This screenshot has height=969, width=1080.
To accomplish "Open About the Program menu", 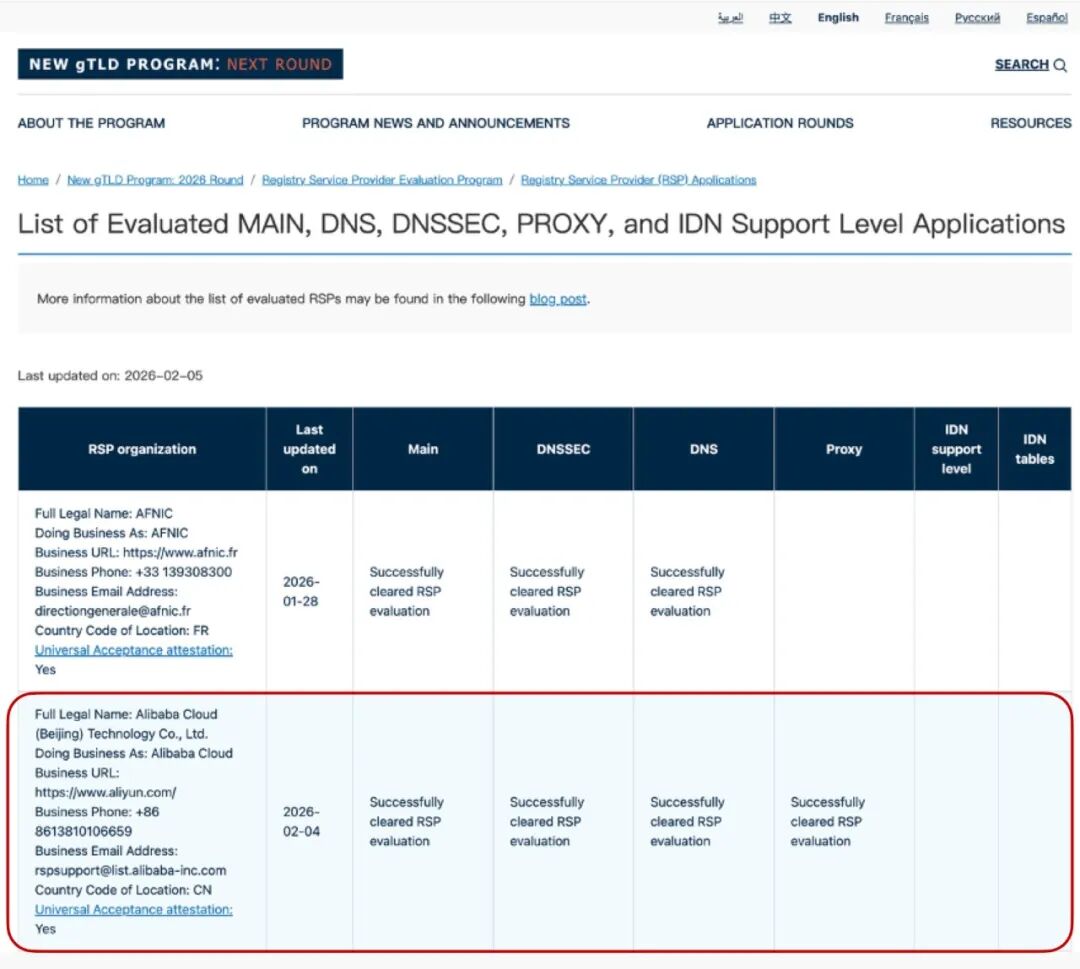I will coord(92,123).
